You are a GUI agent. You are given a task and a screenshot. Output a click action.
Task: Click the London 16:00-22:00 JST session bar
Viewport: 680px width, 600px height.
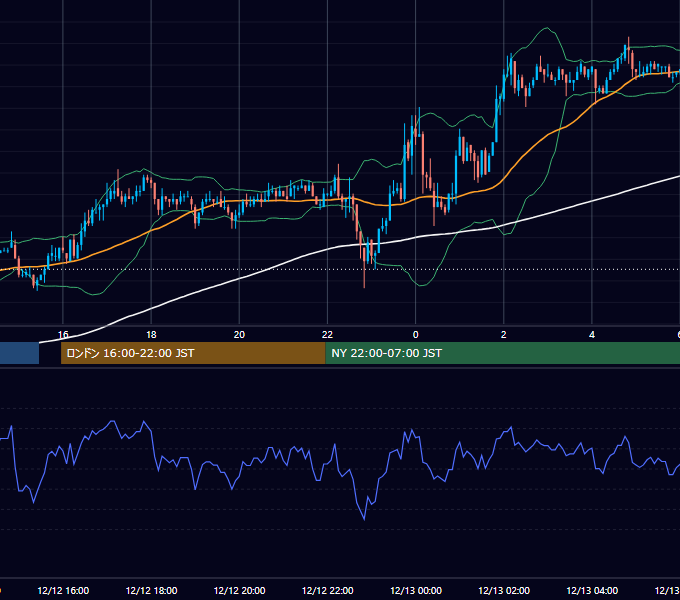(x=193, y=353)
